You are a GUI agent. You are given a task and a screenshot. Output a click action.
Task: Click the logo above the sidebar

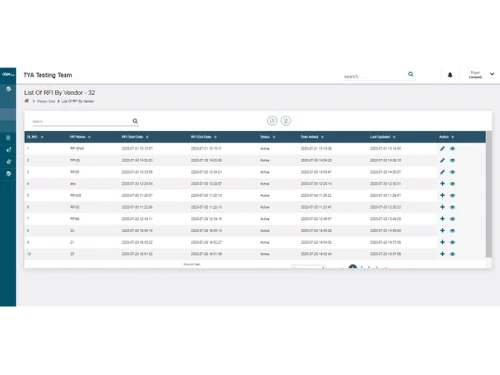(x=8, y=74)
